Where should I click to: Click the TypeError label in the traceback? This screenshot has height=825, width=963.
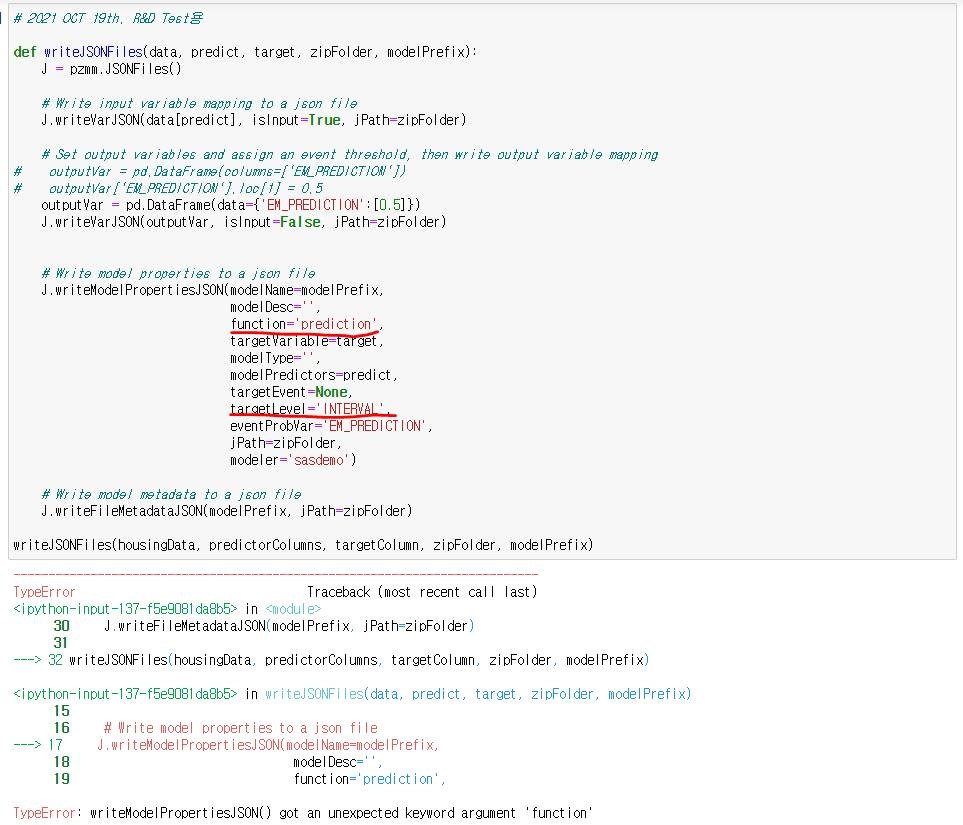tap(41, 591)
